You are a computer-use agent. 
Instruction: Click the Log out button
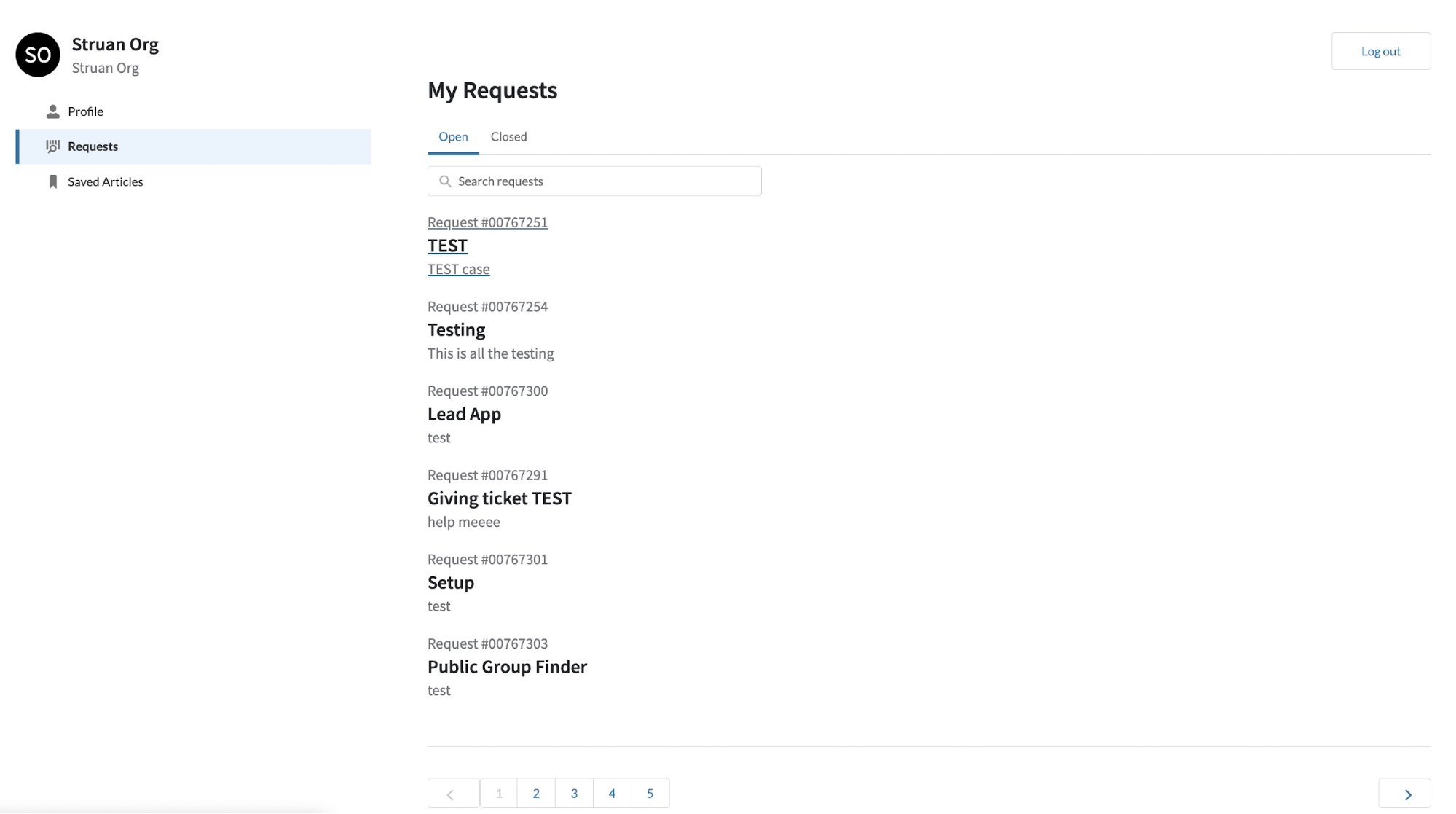(1380, 51)
